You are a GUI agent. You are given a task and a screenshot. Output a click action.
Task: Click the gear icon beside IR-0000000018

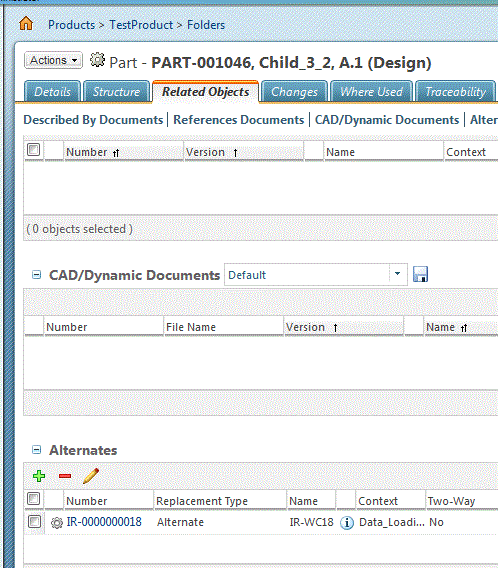[57, 523]
